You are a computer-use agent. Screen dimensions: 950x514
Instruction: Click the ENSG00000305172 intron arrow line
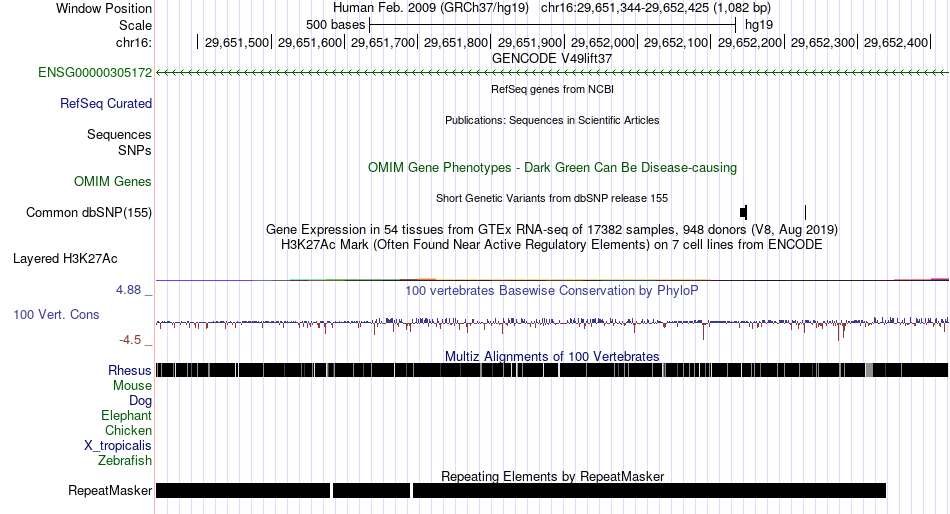tap(552, 73)
